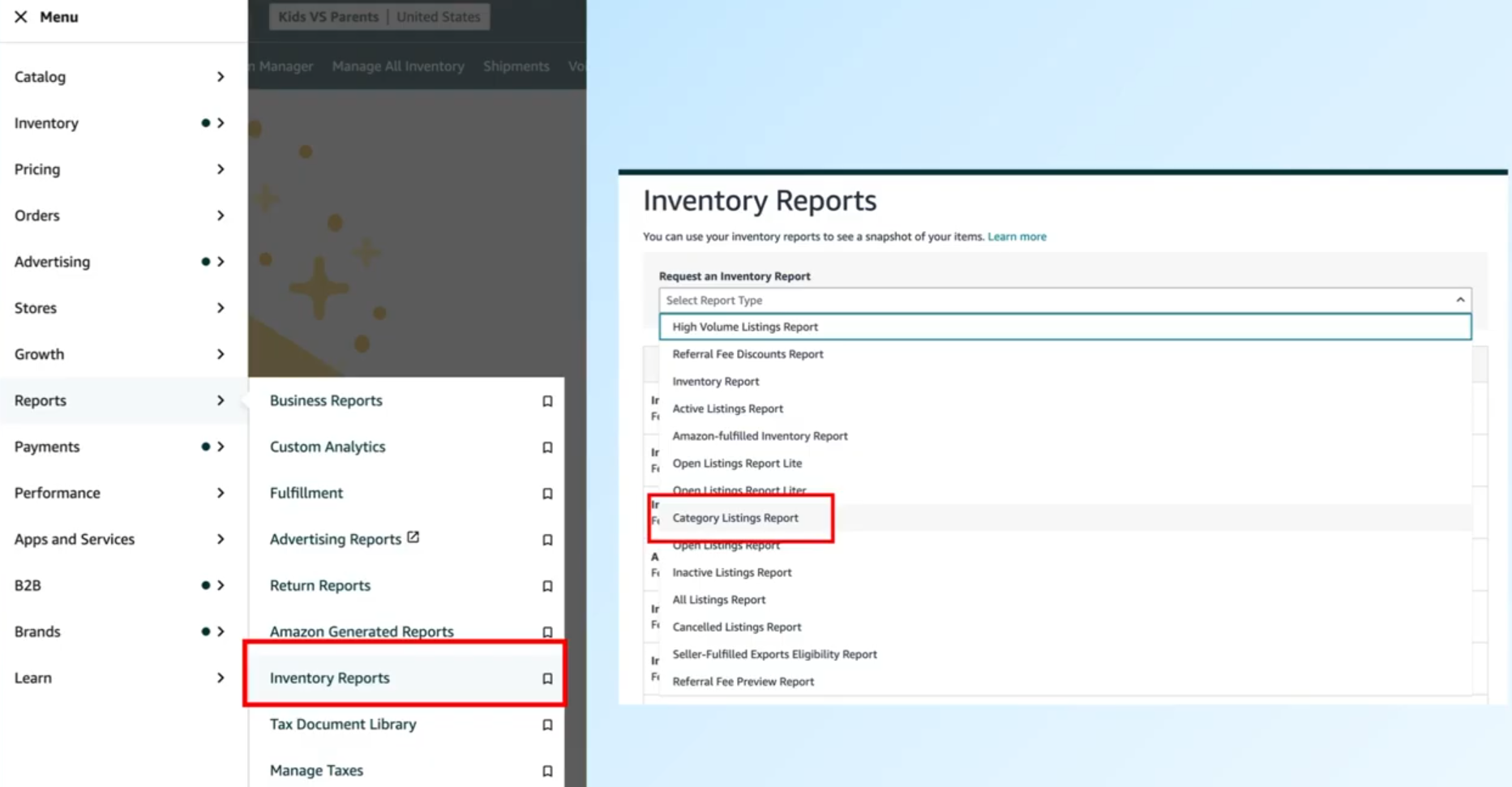Choose Active Listings Report from list

pos(727,408)
